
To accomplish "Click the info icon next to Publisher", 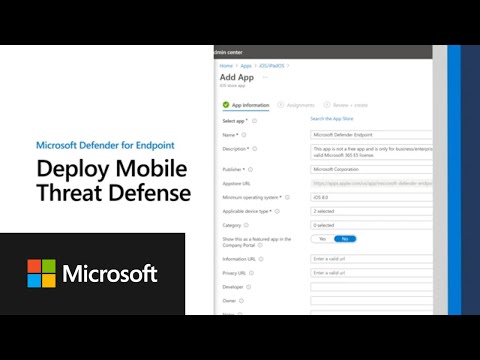I will click(x=250, y=169).
